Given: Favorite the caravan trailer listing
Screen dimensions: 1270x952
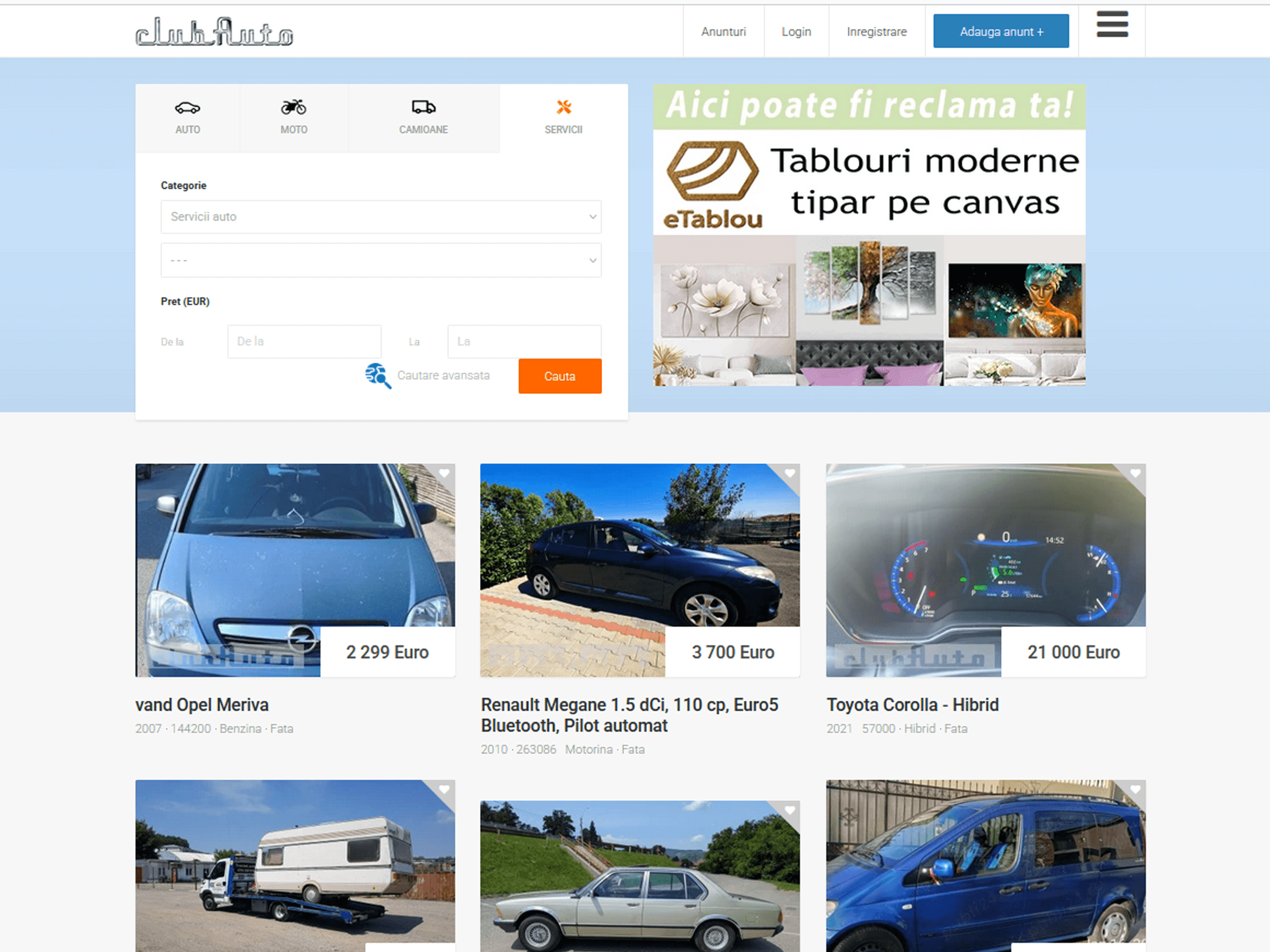Looking at the screenshot, I should click(x=445, y=790).
